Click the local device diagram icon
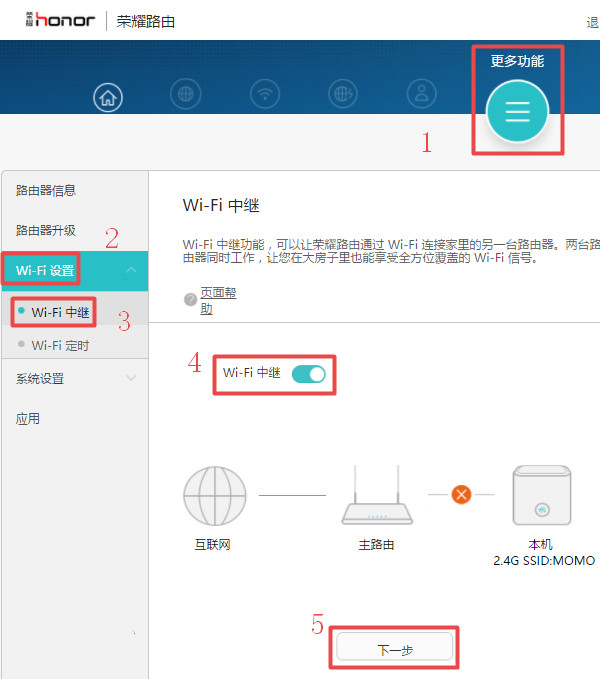Image resolution: width=600 pixels, height=679 pixels. click(542, 495)
